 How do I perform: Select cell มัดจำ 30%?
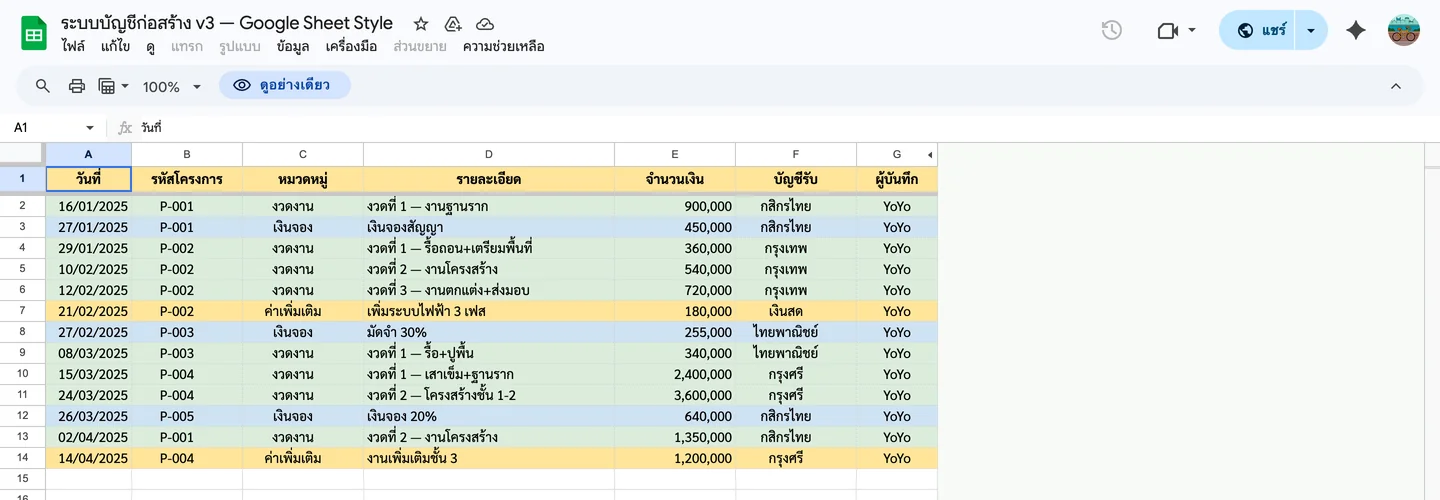click(489, 332)
